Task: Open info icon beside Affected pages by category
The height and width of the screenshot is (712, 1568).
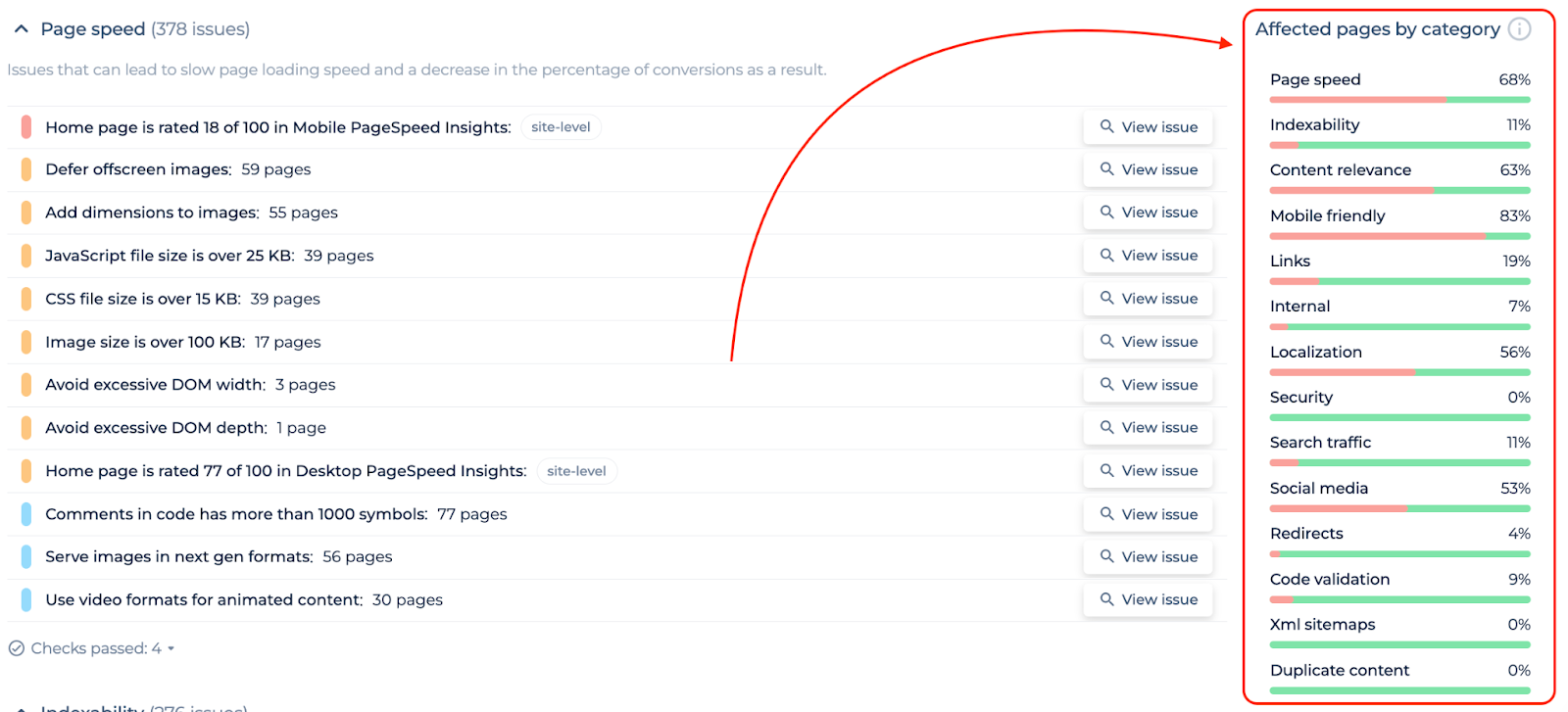Action: pyautogui.click(x=1519, y=29)
